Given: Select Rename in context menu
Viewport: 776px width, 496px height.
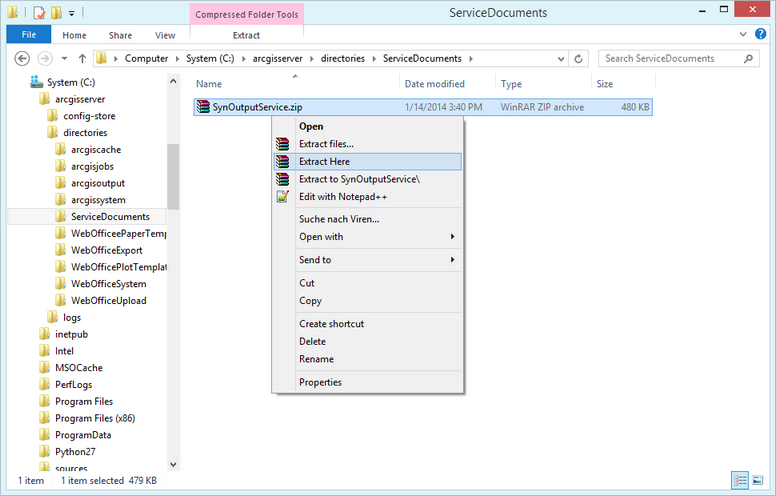Looking at the screenshot, I should 367,359.
